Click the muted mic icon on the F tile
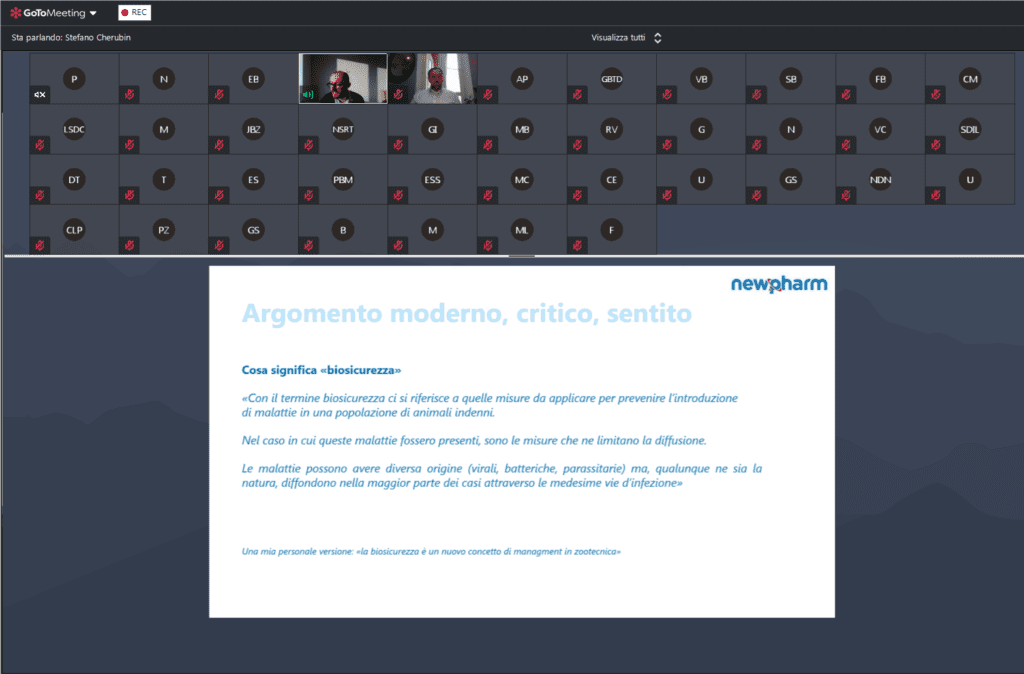The width and height of the screenshot is (1024, 674). click(x=577, y=246)
